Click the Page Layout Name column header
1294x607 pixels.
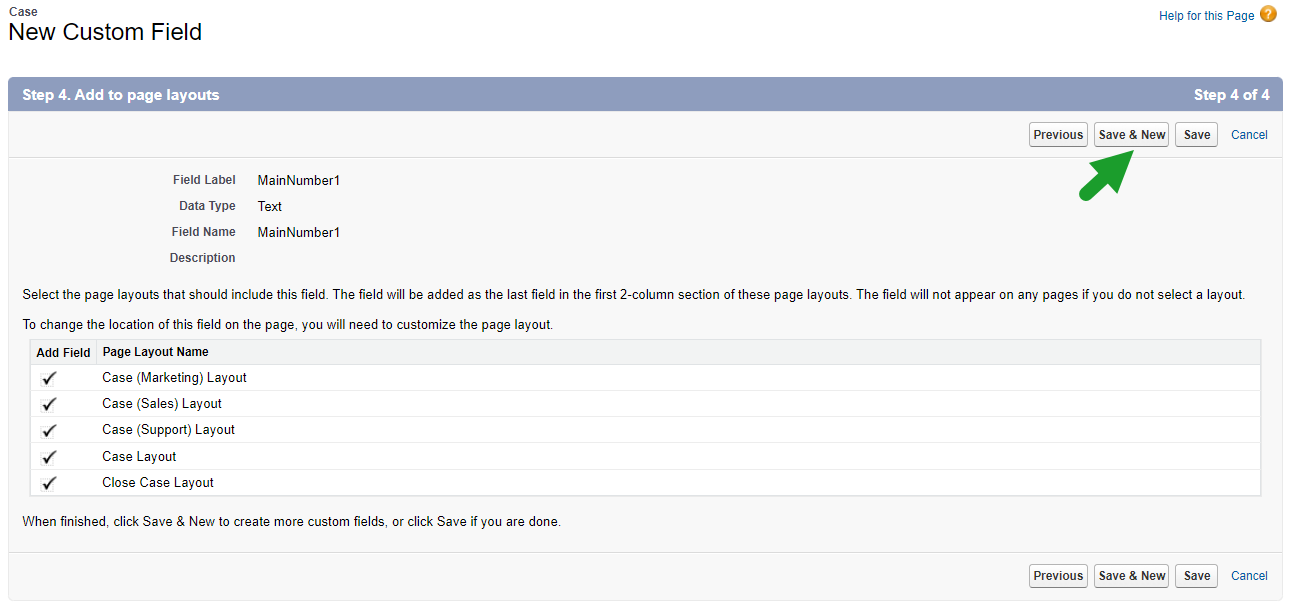click(155, 352)
